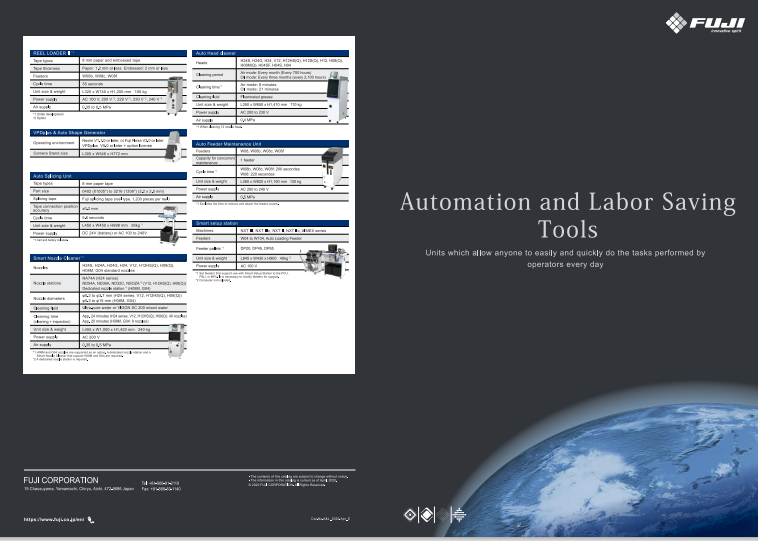Click the rightmost striped diamond symbol
Viewport: 758px width, 541px height.
[459, 515]
